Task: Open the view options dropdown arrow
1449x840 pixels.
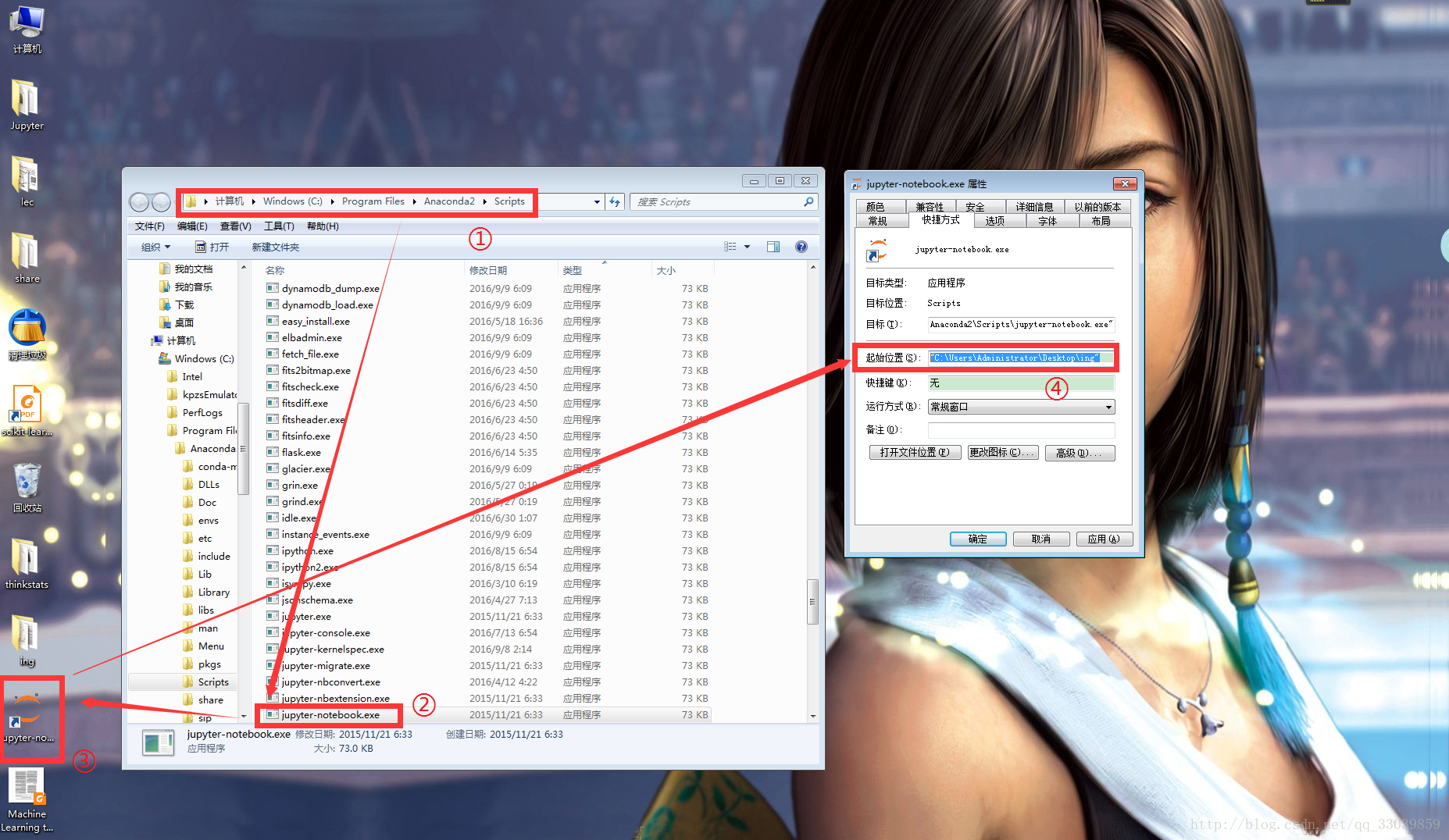Action: pyautogui.click(x=747, y=247)
